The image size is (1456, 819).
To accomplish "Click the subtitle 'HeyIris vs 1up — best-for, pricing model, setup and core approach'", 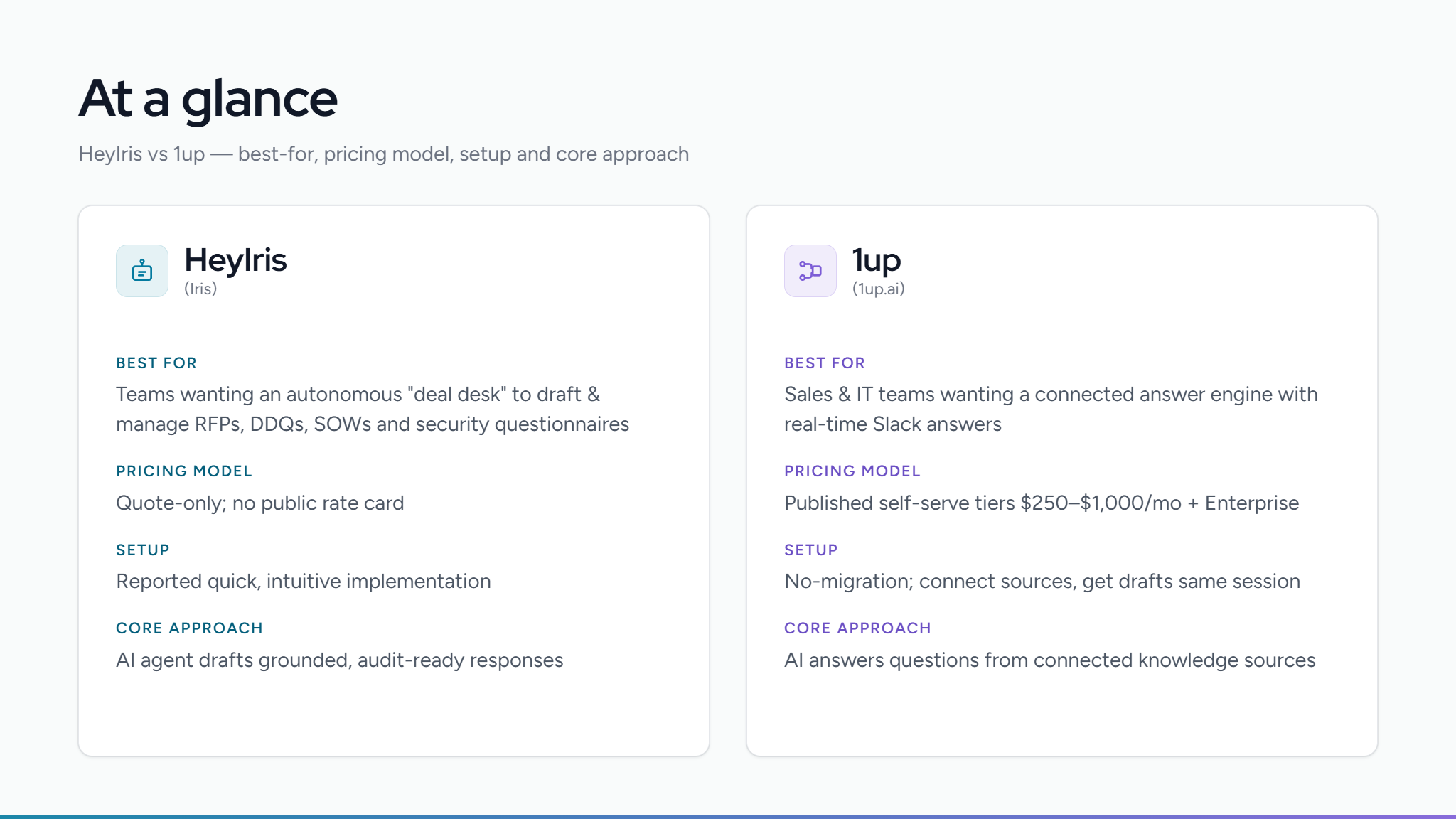I will [384, 154].
